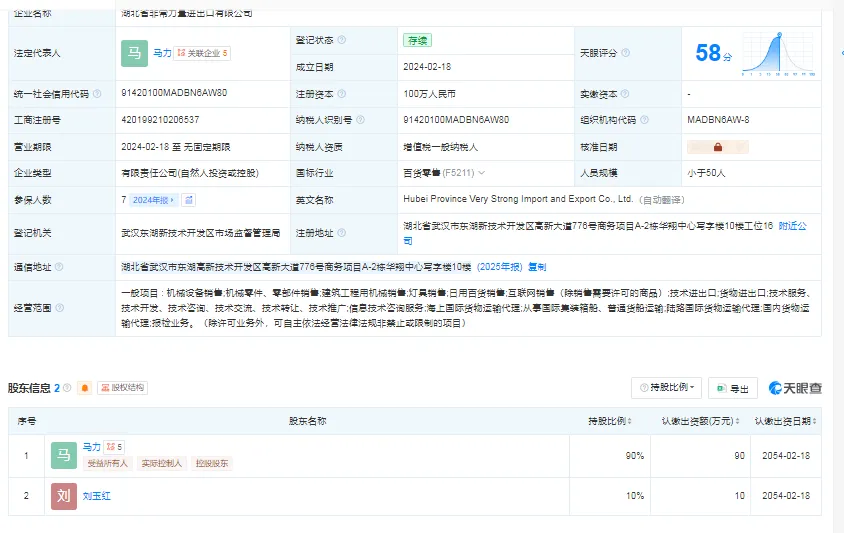The width and height of the screenshot is (844, 533).
Task: Click the help icon next to 实缴资本
Action: coord(625,94)
